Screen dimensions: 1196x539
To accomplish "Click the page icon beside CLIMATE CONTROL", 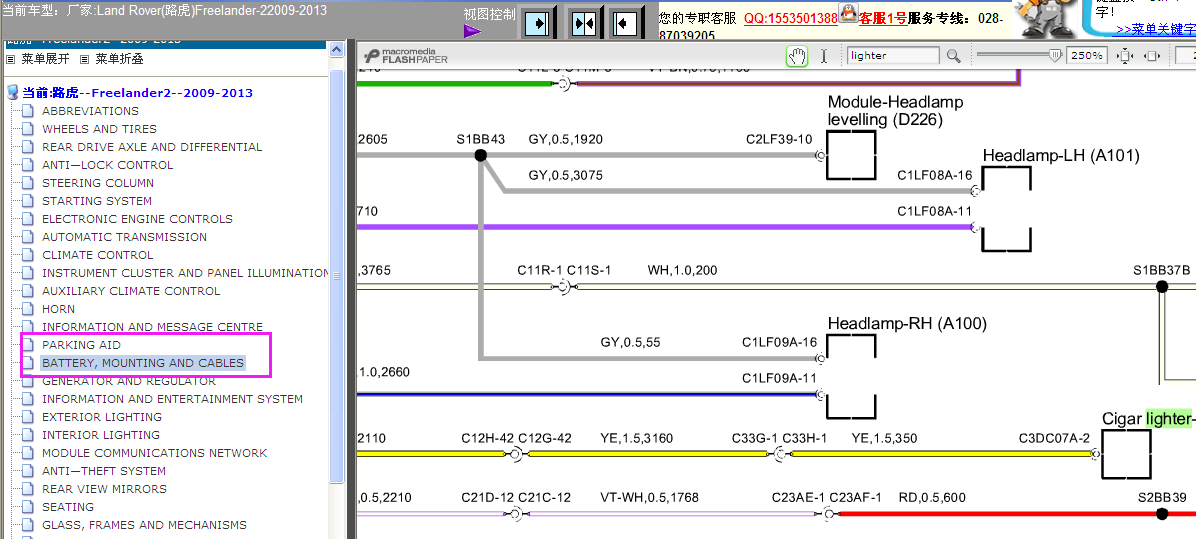I will 27,255.
